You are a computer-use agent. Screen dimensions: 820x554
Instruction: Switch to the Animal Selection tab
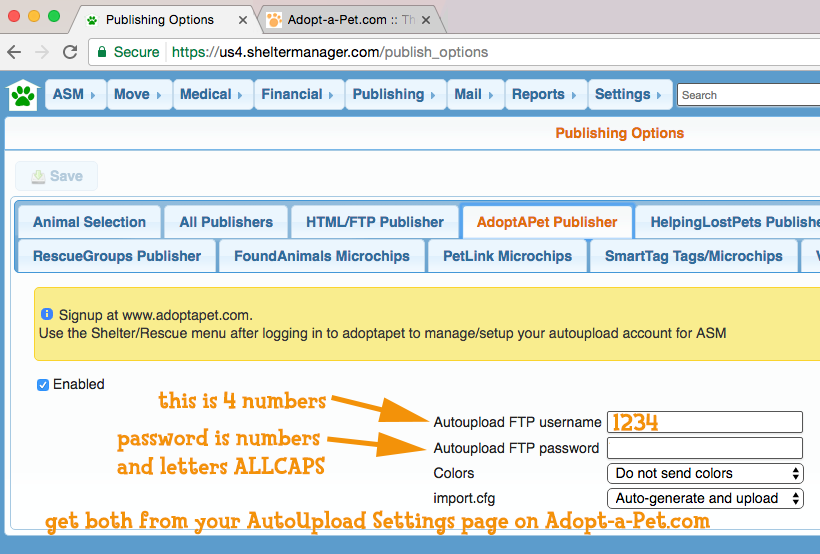[x=89, y=222]
